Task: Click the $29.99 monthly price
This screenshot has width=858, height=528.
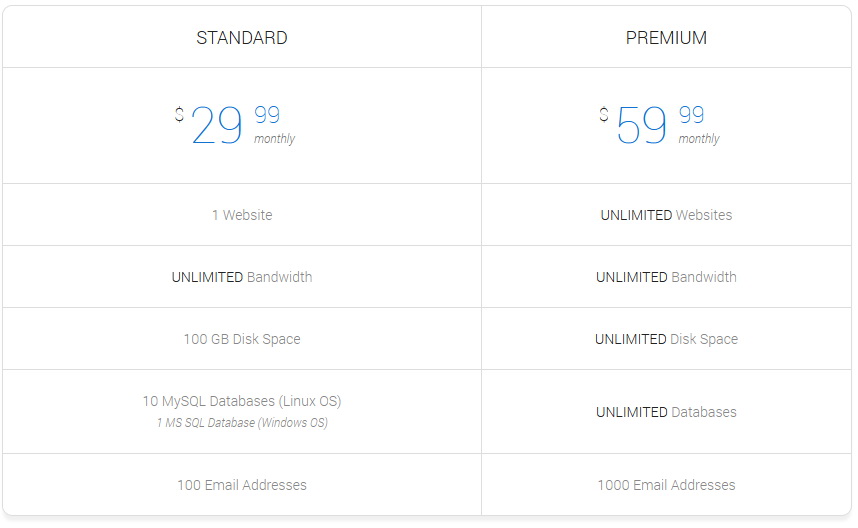Action: pyautogui.click(x=235, y=125)
